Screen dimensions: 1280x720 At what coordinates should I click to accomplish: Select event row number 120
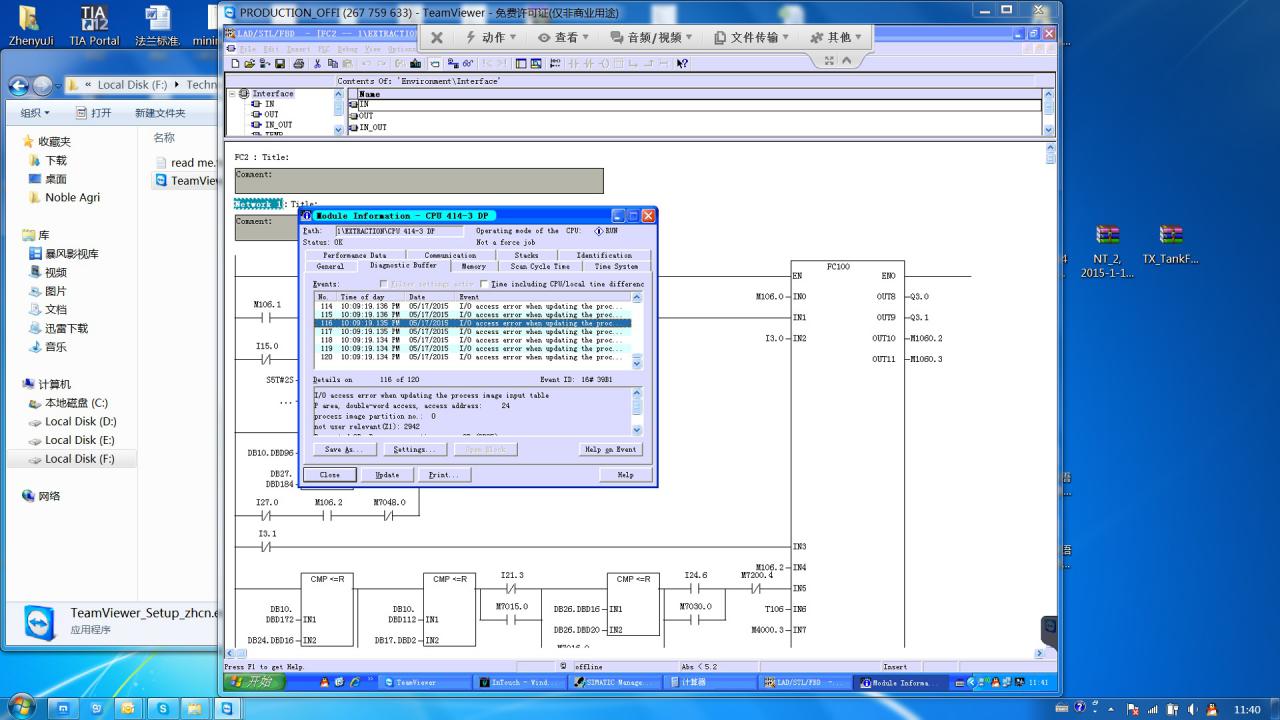[472, 357]
